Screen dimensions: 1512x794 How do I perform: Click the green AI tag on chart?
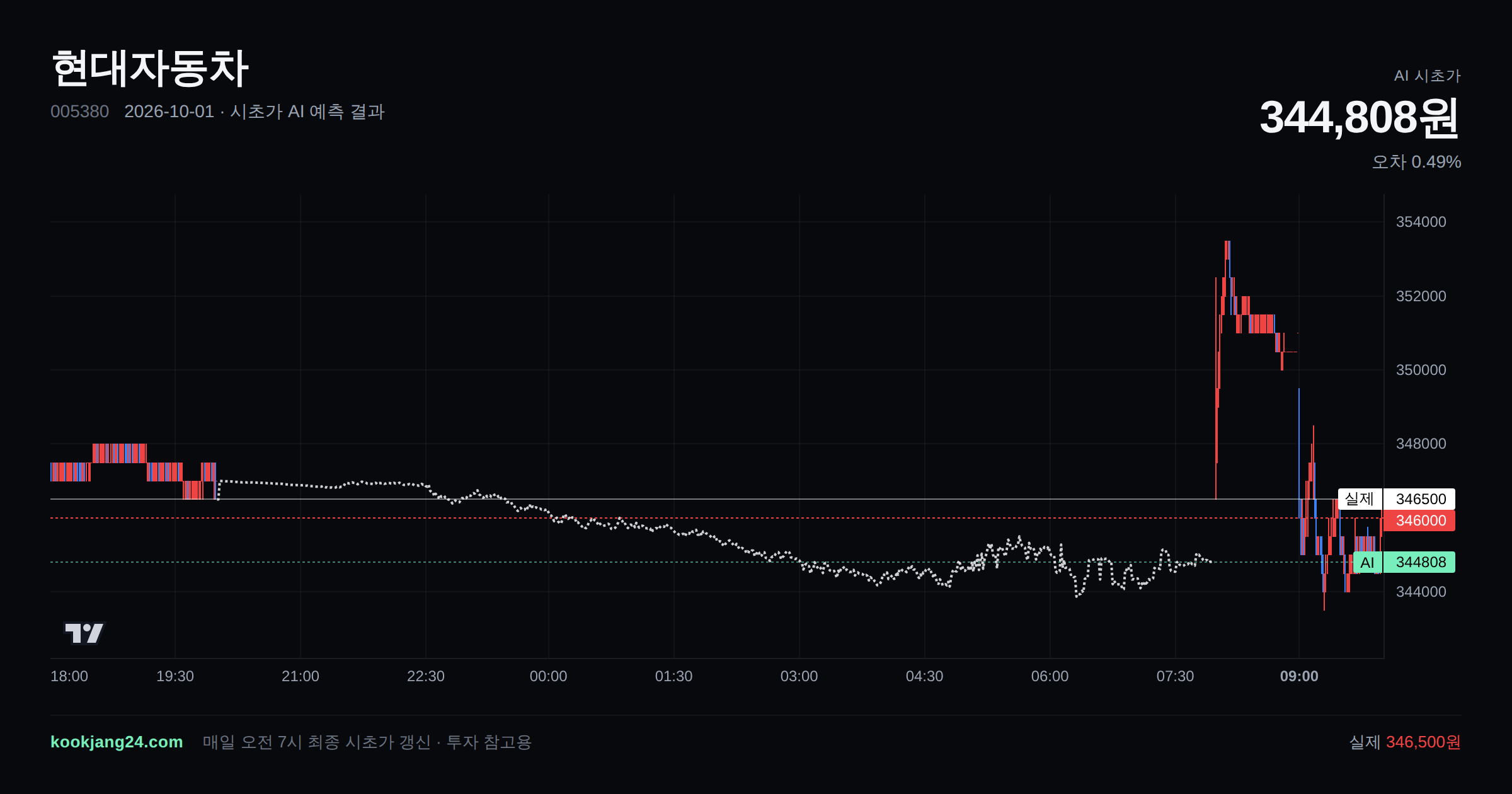point(1367,562)
